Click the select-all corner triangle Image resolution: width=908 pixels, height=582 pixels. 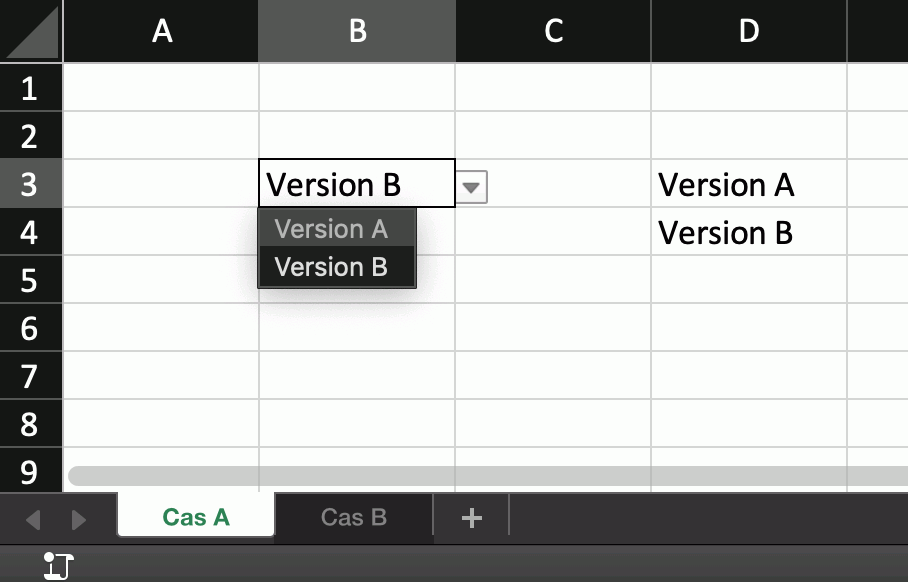pyautogui.click(x=31, y=31)
